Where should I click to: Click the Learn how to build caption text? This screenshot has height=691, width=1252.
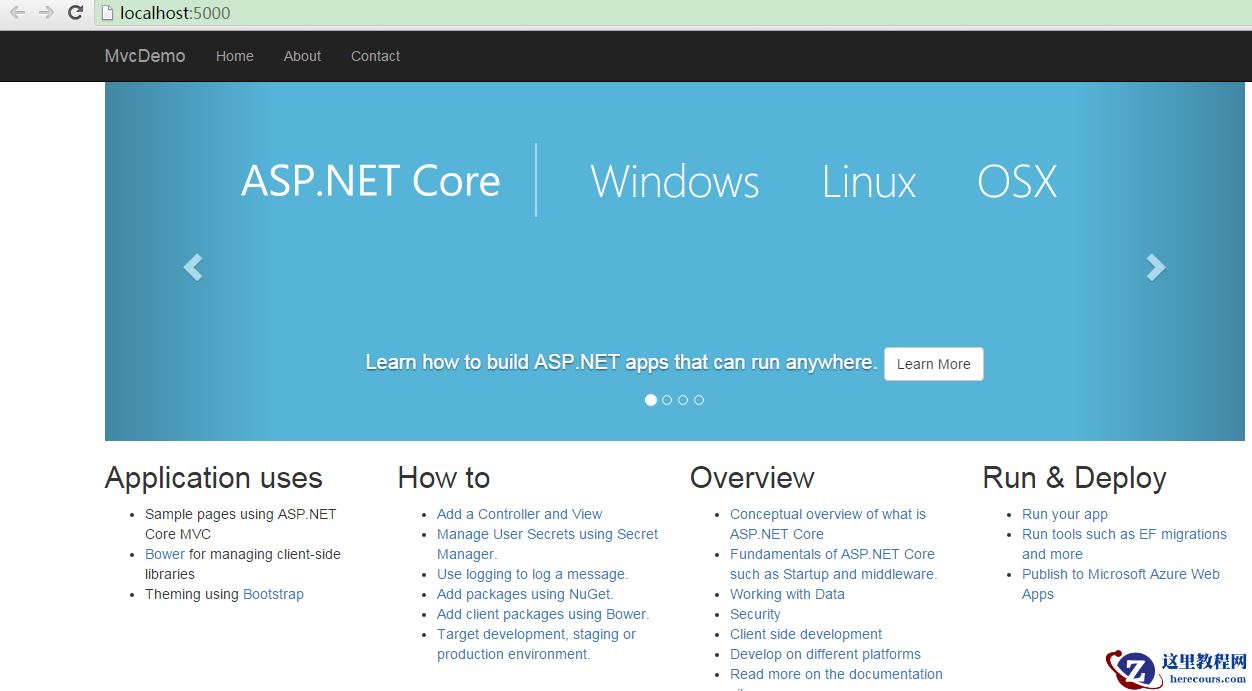point(621,362)
